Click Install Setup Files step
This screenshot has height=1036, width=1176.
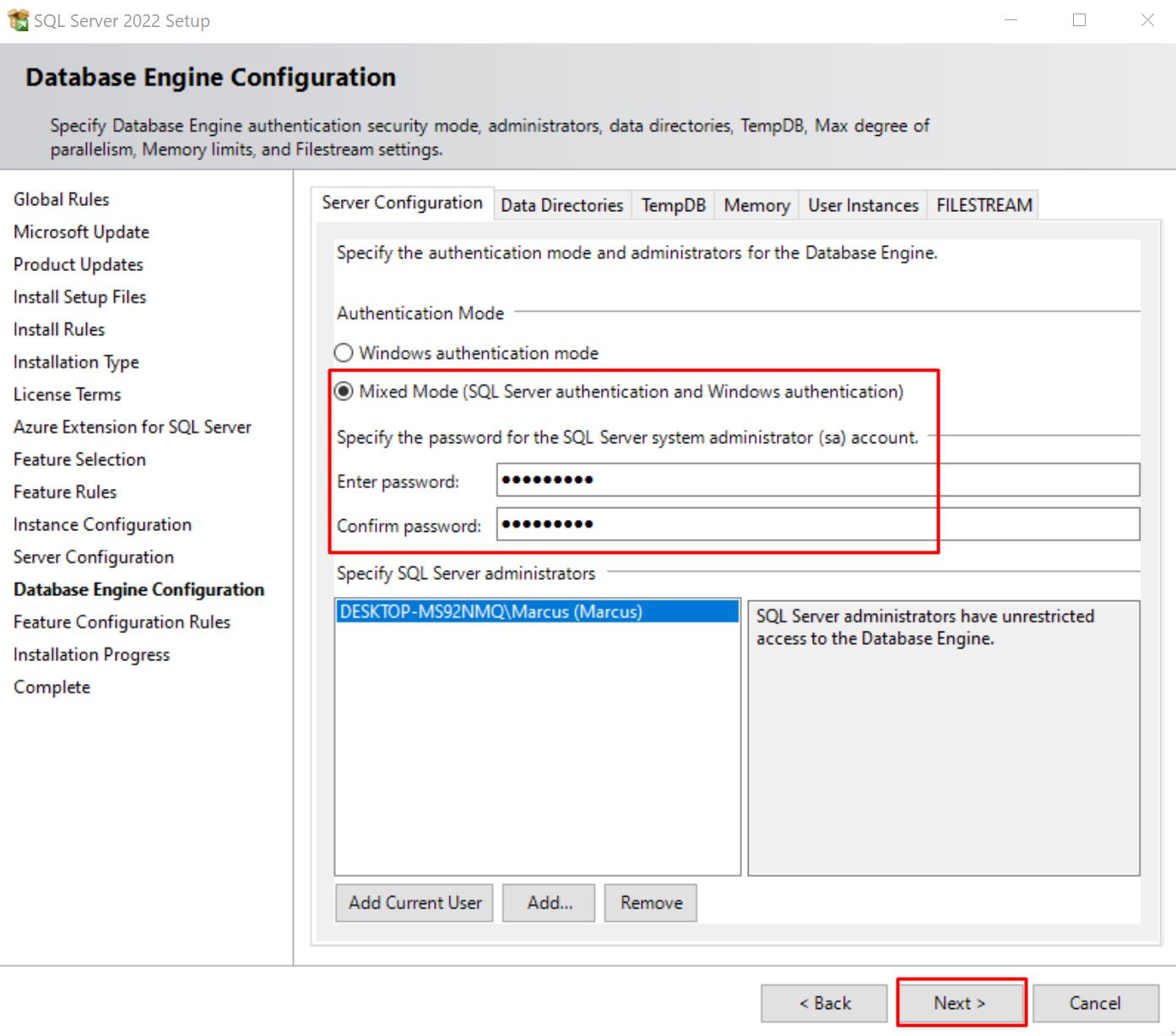(80, 297)
